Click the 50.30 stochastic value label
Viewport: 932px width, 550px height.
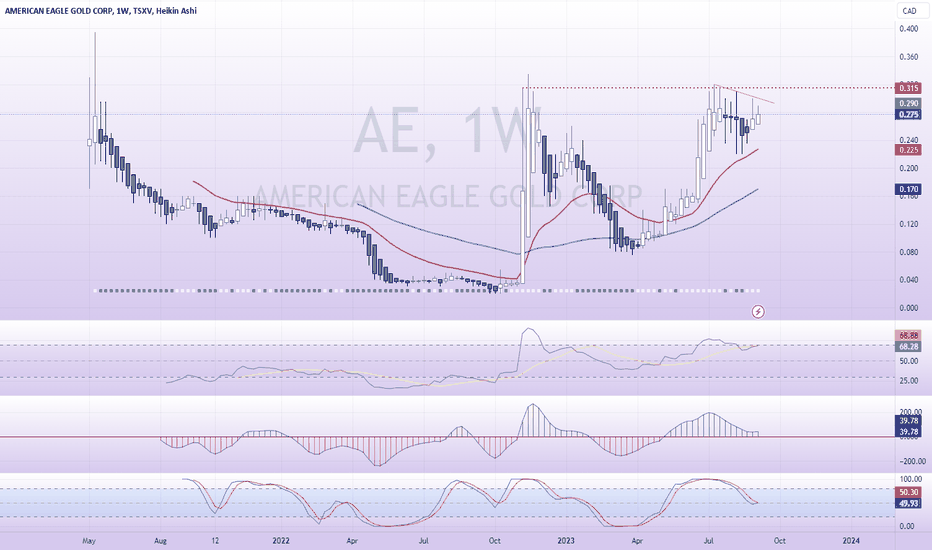pos(909,492)
